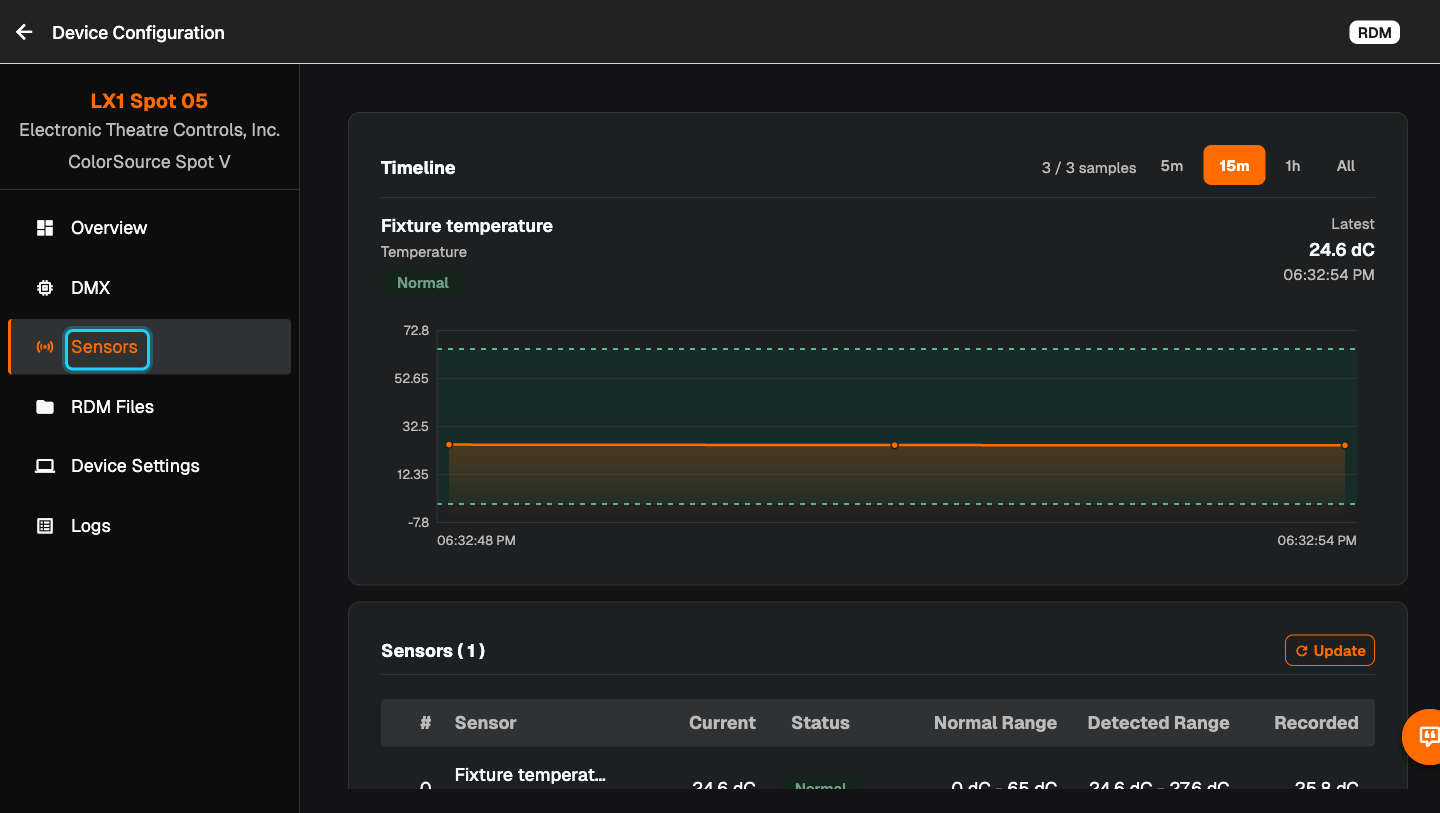Click the 06:32:54 PM latest timestamp
The height and width of the screenshot is (813, 1440).
coord(1329,274)
